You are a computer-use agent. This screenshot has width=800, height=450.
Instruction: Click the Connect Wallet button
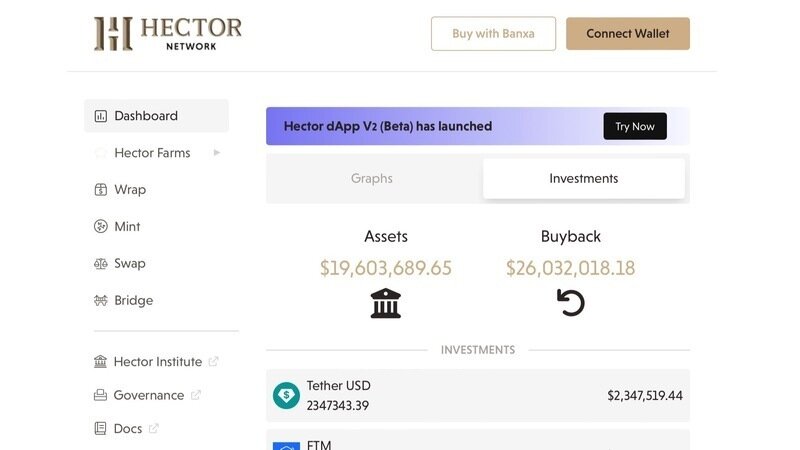628,34
